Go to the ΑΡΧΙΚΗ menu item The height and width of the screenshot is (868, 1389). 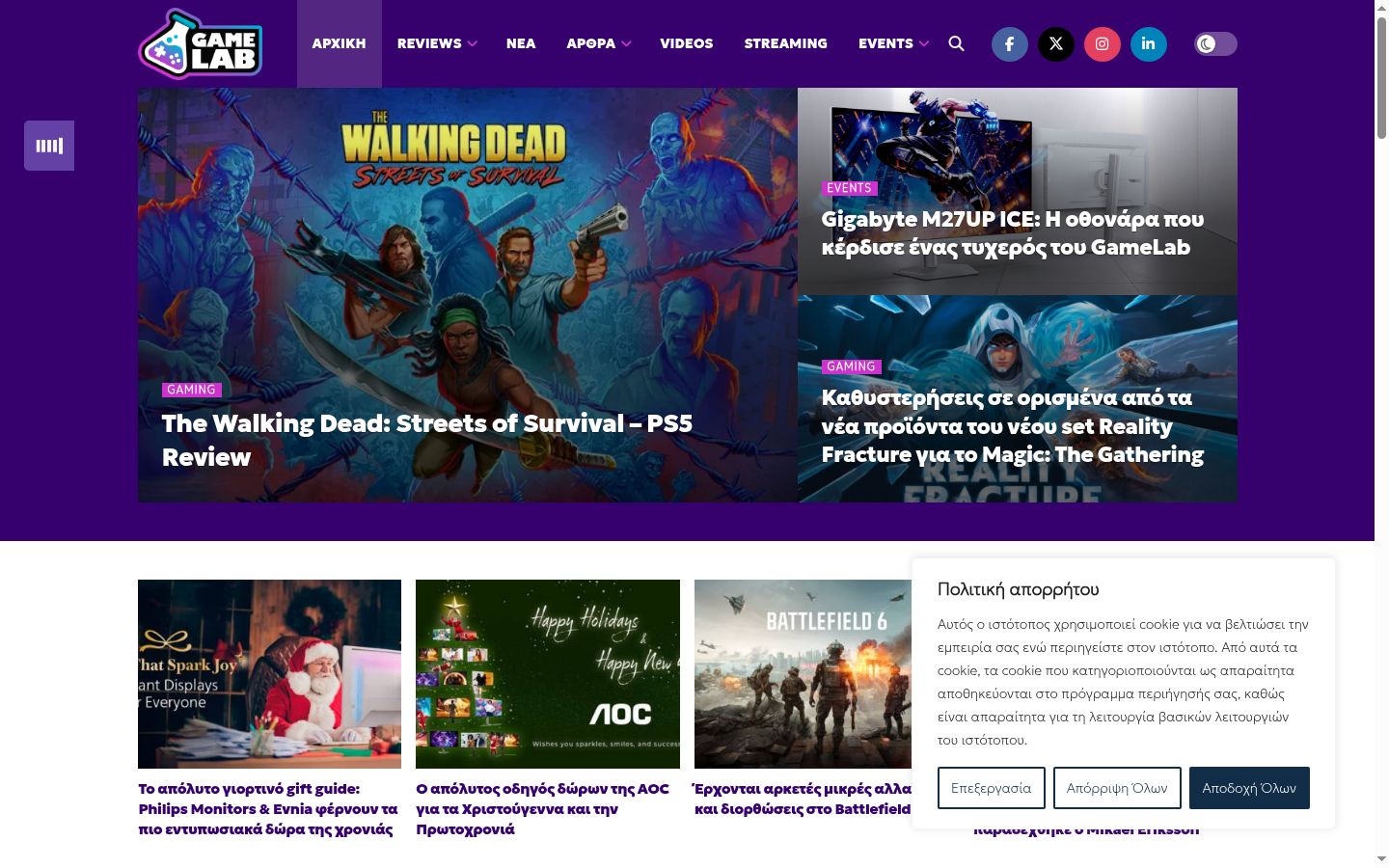[x=340, y=43]
